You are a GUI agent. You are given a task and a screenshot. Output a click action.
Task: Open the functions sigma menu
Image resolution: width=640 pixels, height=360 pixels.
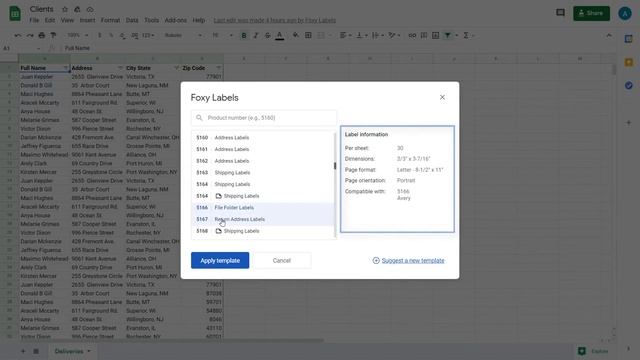pos(468,36)
